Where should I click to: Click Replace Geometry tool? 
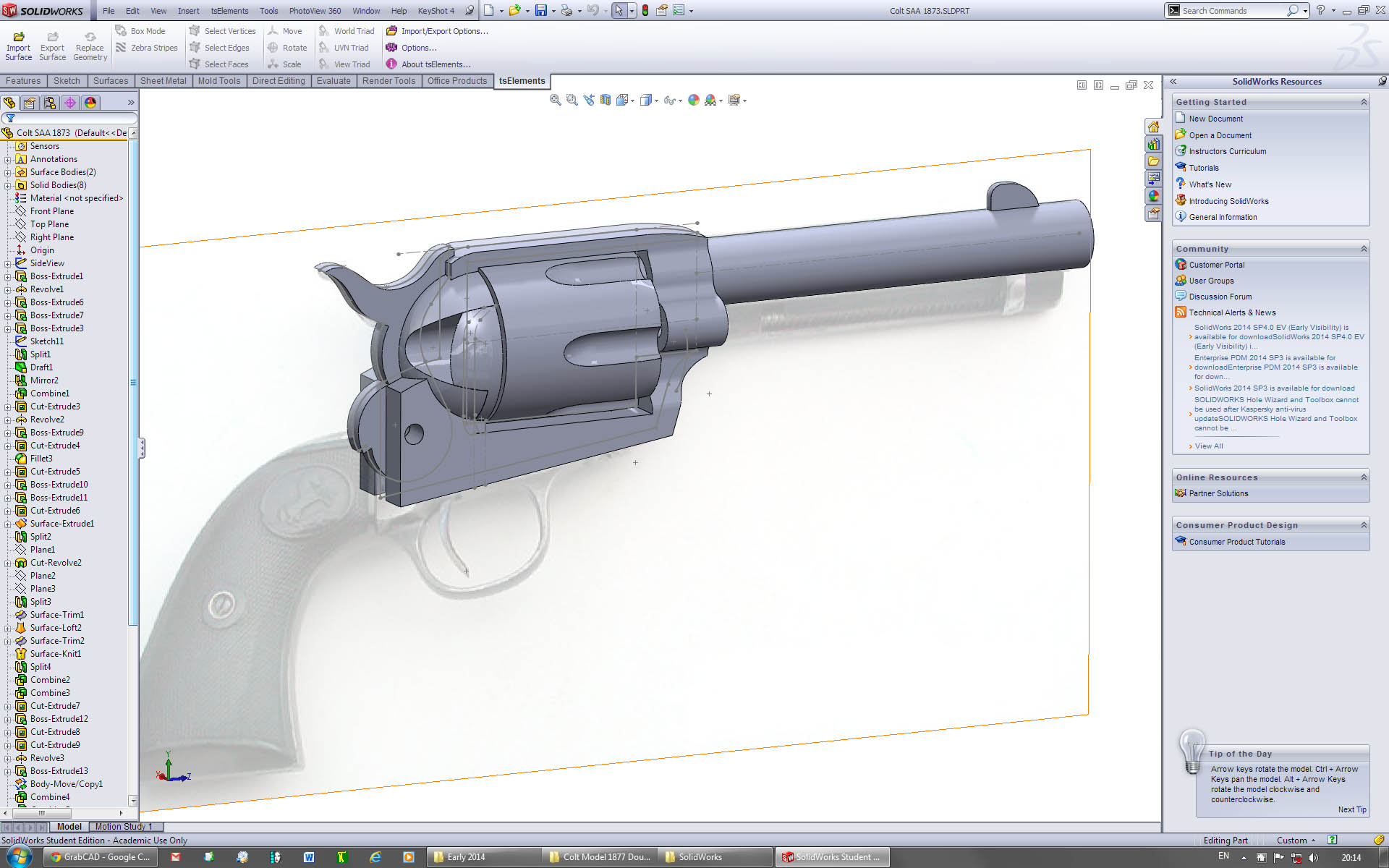[x=90, y=46]
